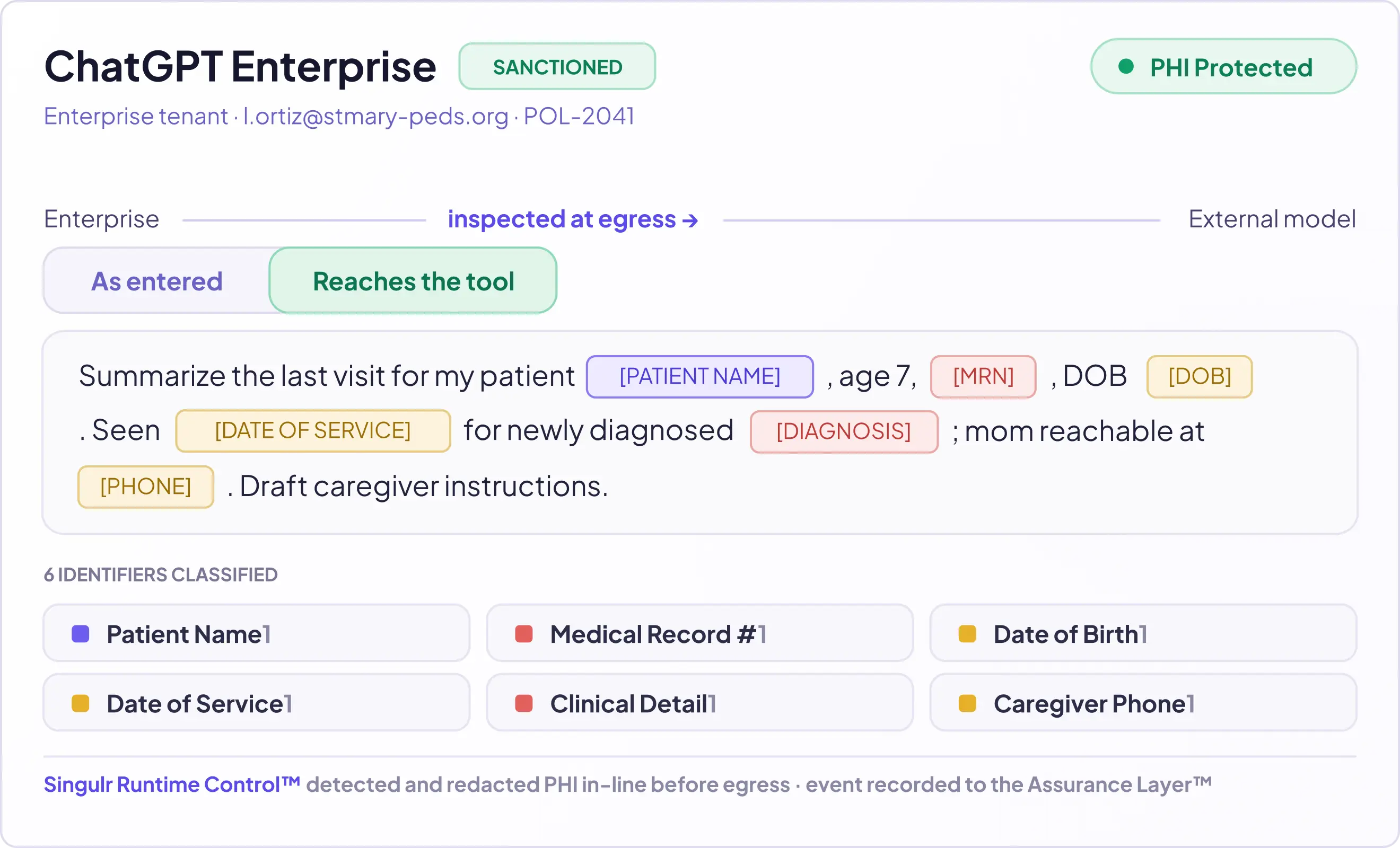The width and height of the screenshot is (1400, 848).
Task: Click the red Clinical Detail indicator square
Action: tap(524, 703)
